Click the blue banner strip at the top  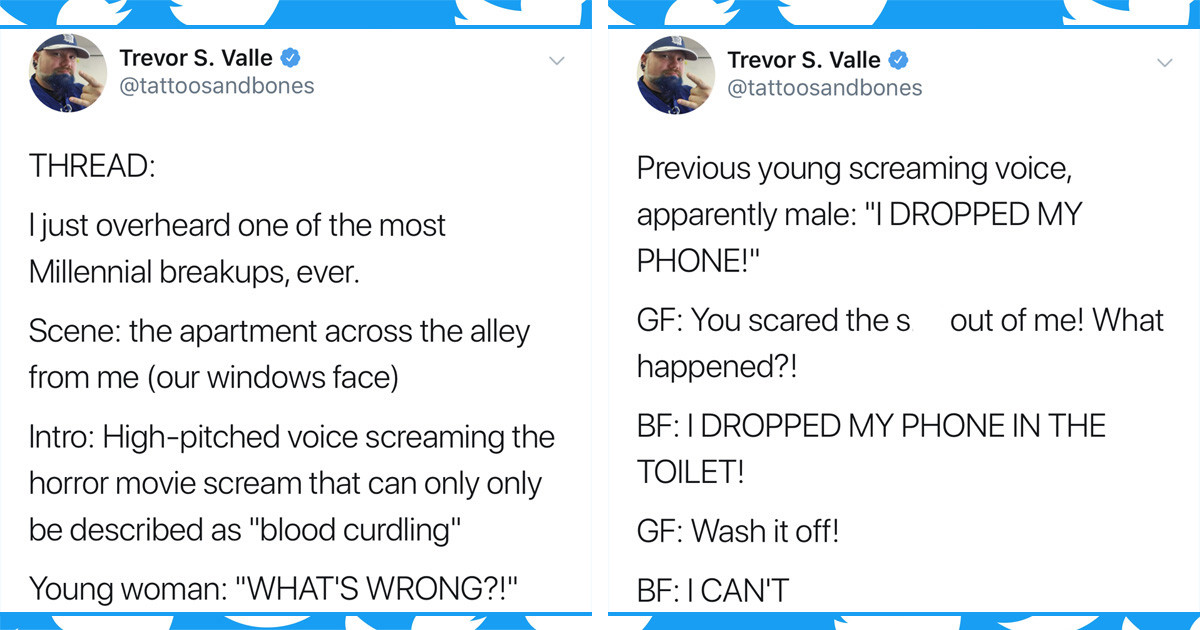[x=600, y=10]
